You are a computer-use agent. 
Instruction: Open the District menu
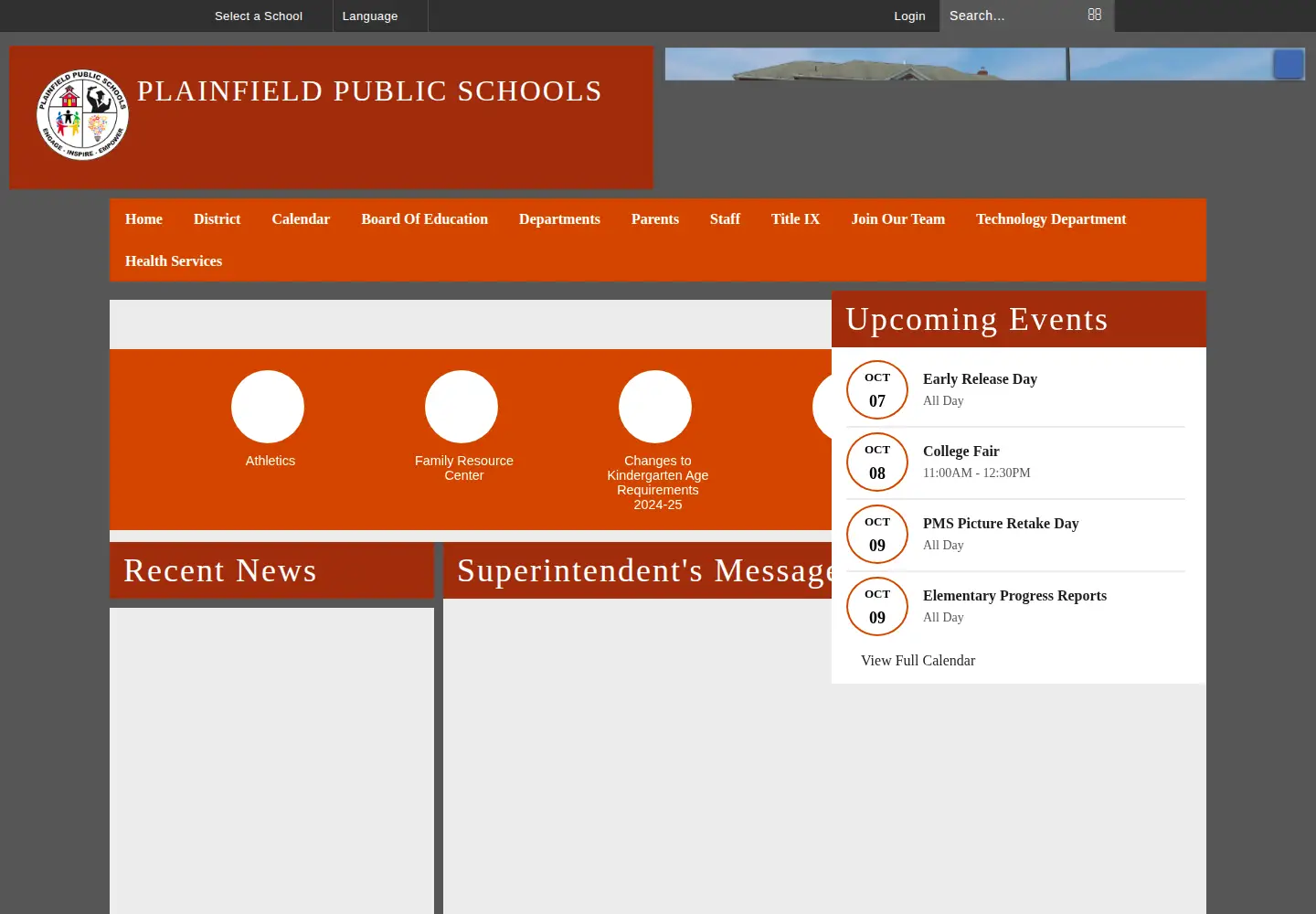pyautogui.click(x=217, y=219)
